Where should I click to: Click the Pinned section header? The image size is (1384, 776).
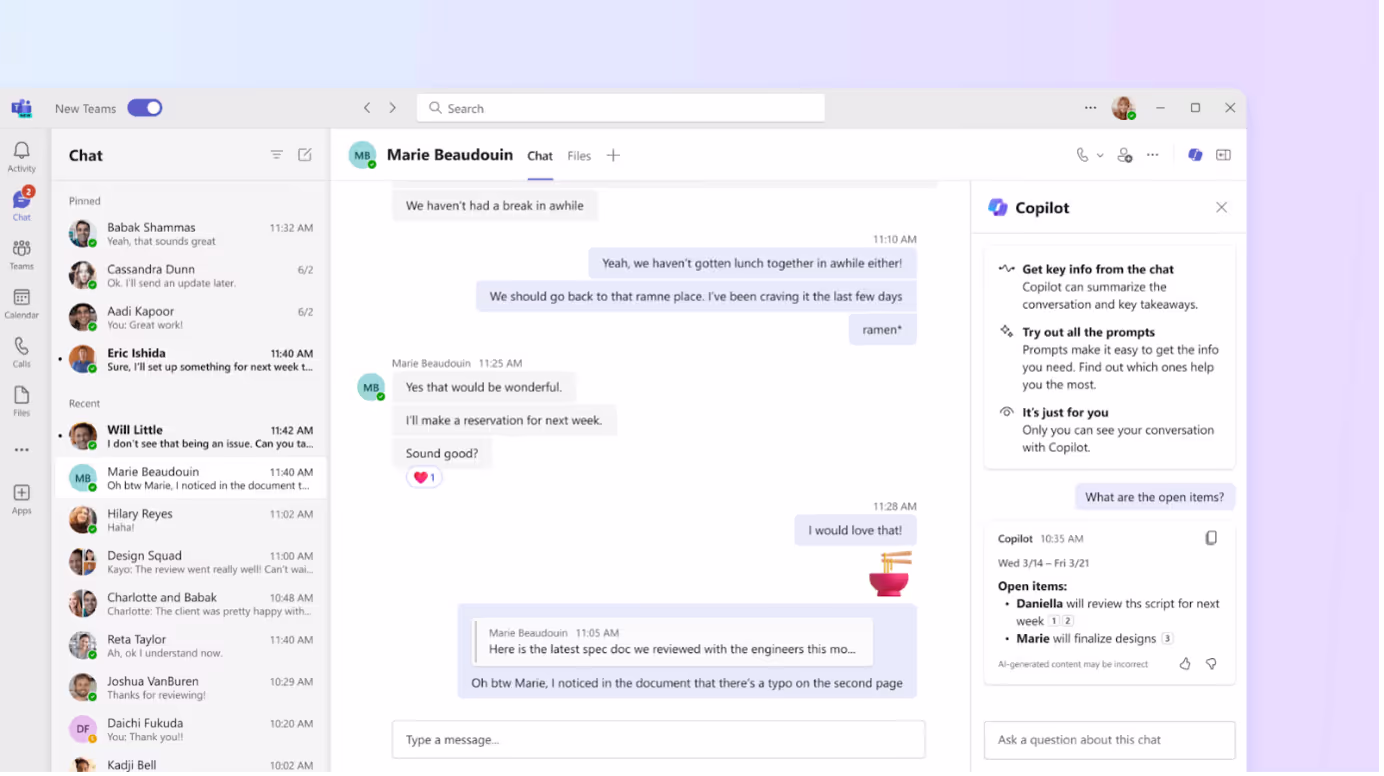(x=85, y=201)
